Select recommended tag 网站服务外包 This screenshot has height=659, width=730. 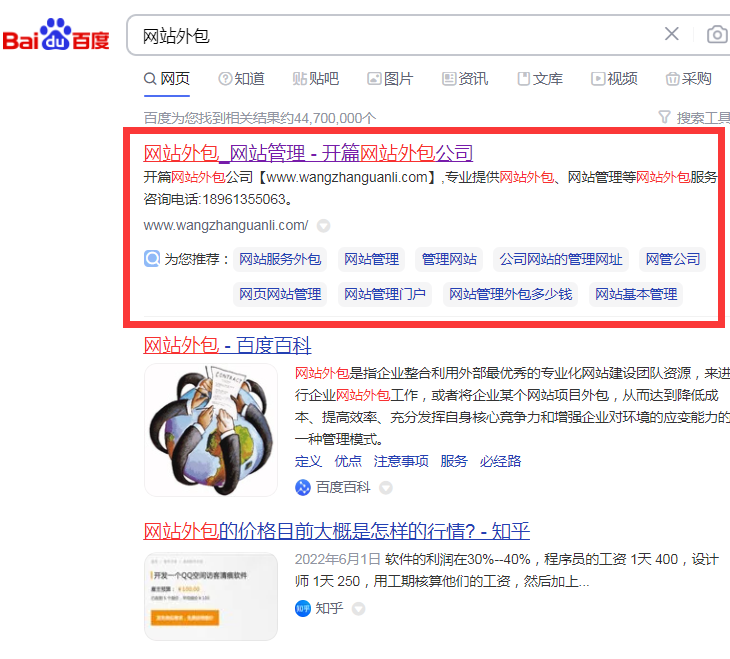(280, 259)
